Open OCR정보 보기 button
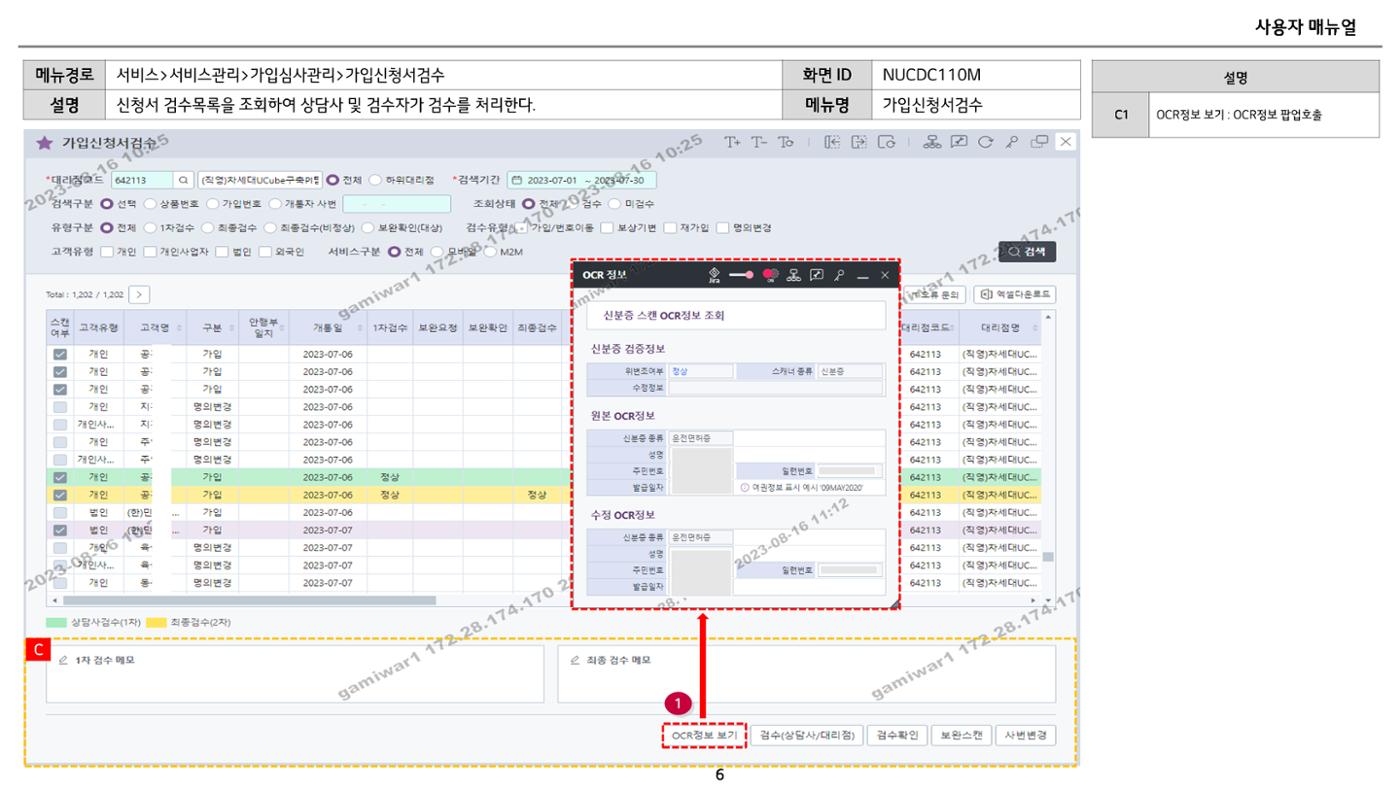 [x=704, y=735]
